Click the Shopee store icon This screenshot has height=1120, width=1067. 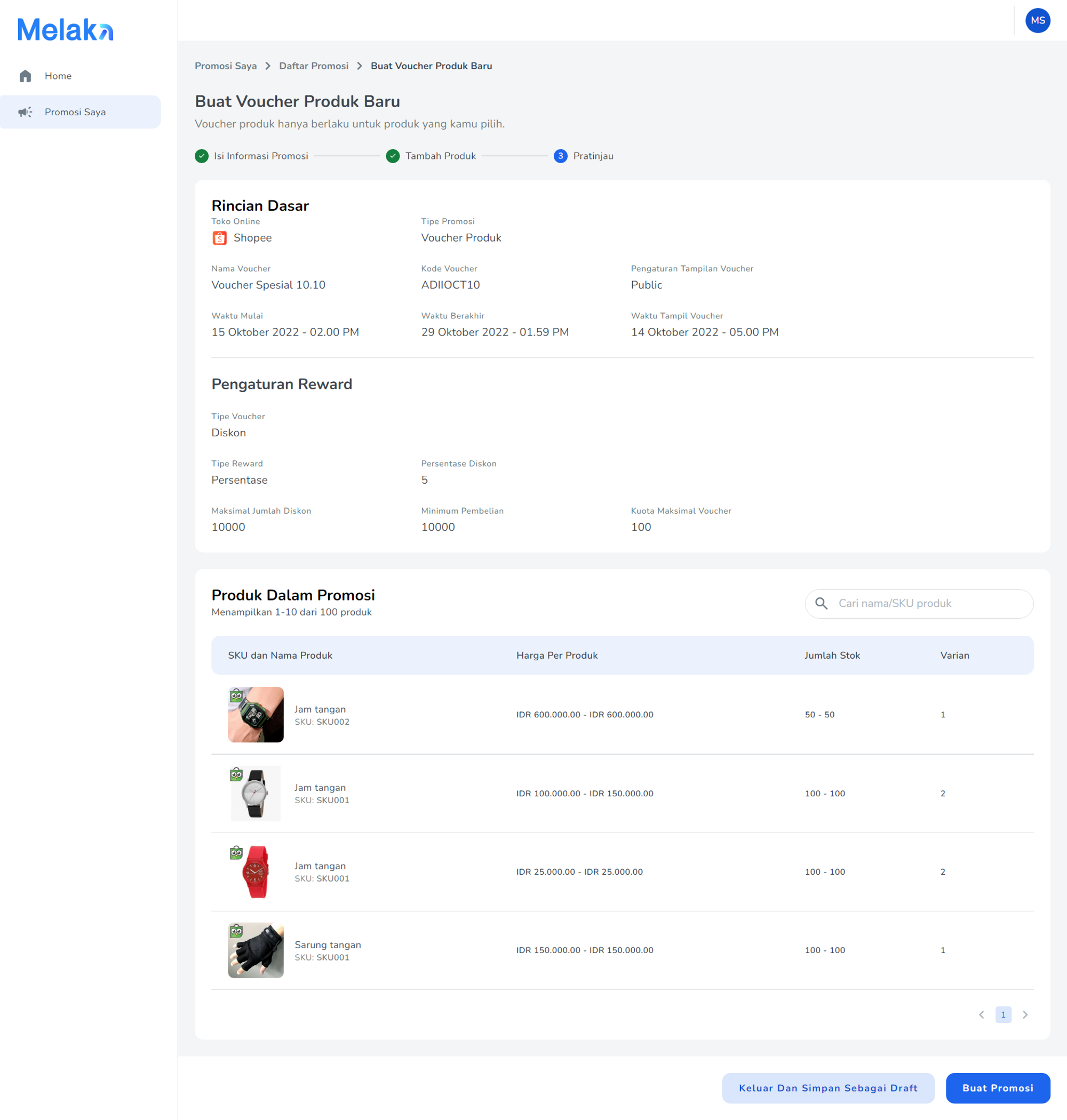[220, 238]
